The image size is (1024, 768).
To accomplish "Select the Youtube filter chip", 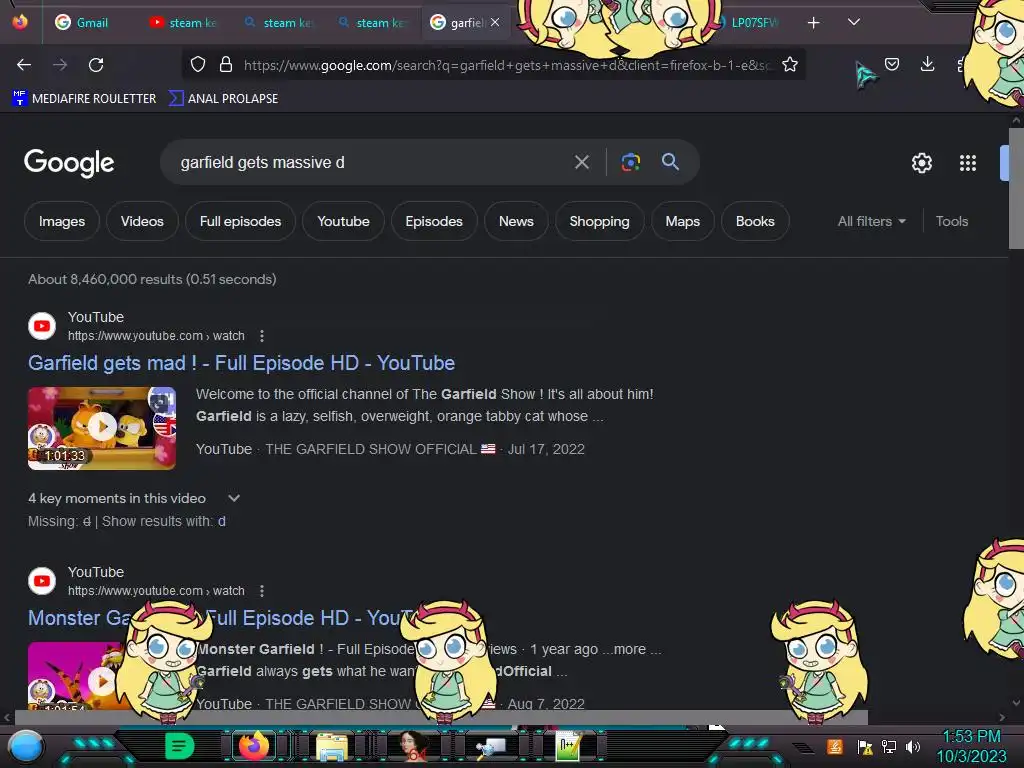I will tap(344, 221).
